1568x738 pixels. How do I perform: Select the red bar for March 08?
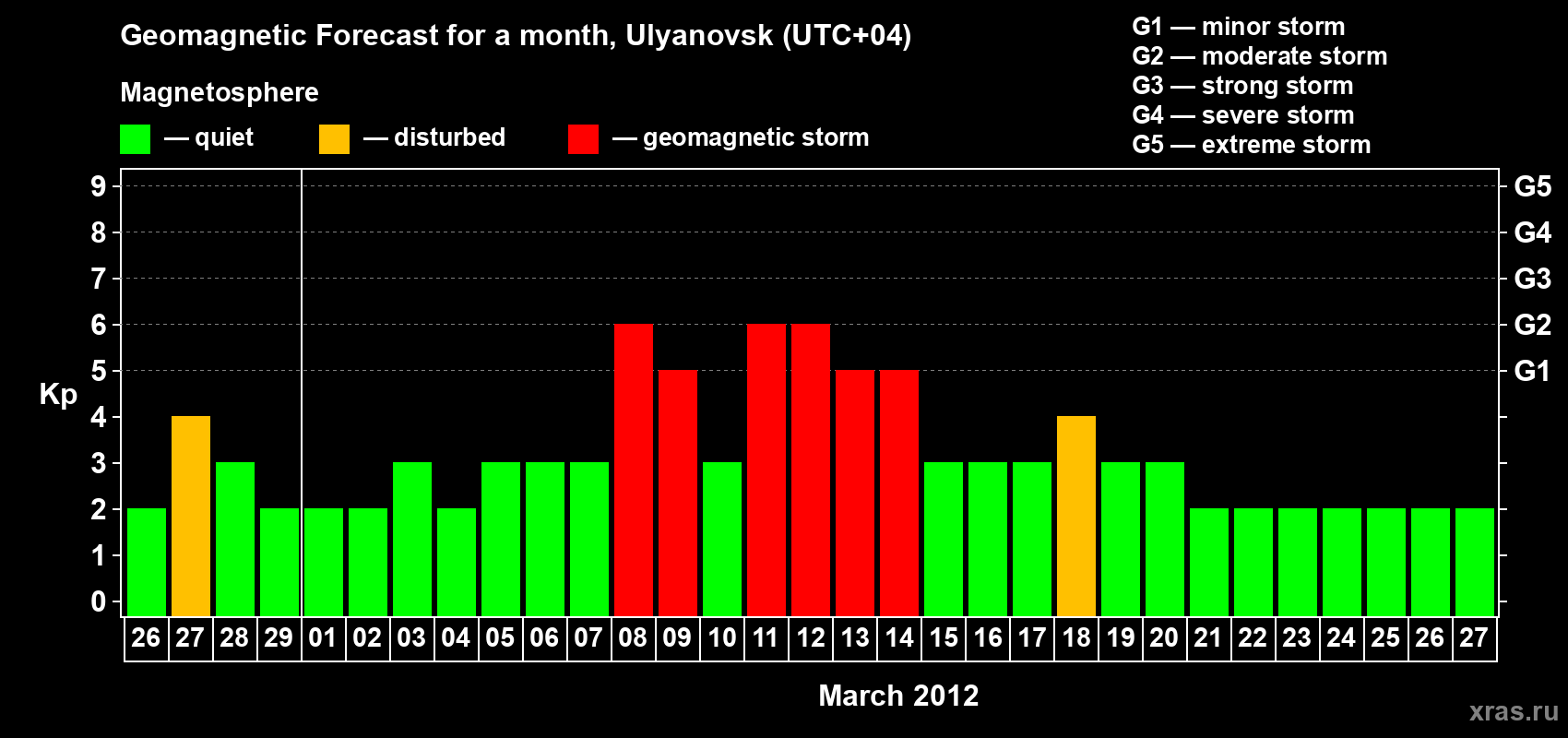click(634, 470)
